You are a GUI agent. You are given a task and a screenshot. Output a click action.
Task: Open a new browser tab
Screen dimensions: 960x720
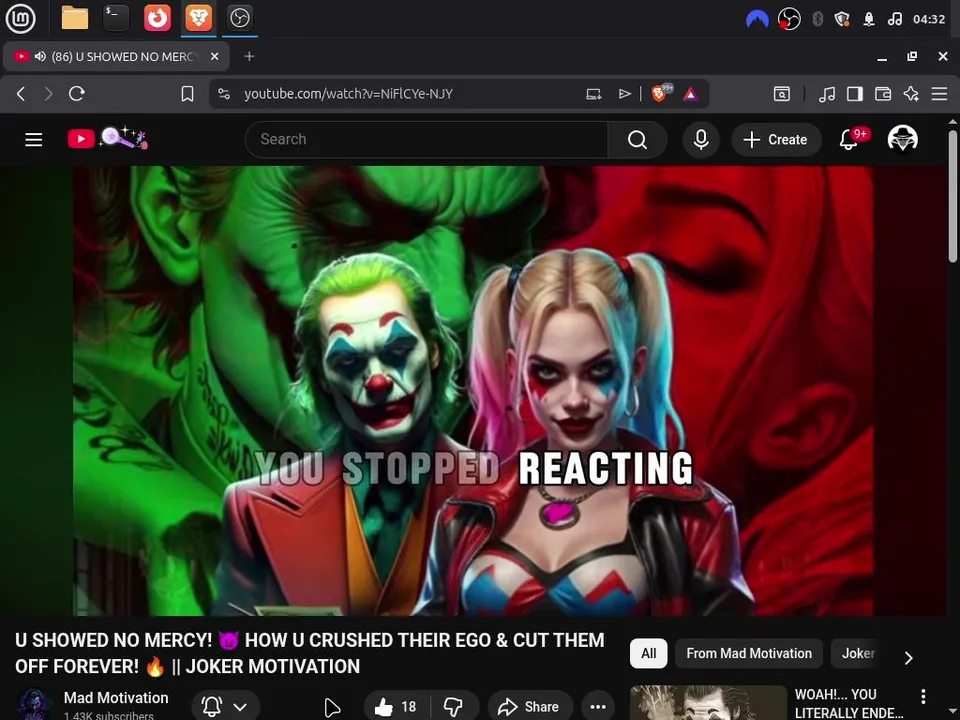tap(249, 56)
